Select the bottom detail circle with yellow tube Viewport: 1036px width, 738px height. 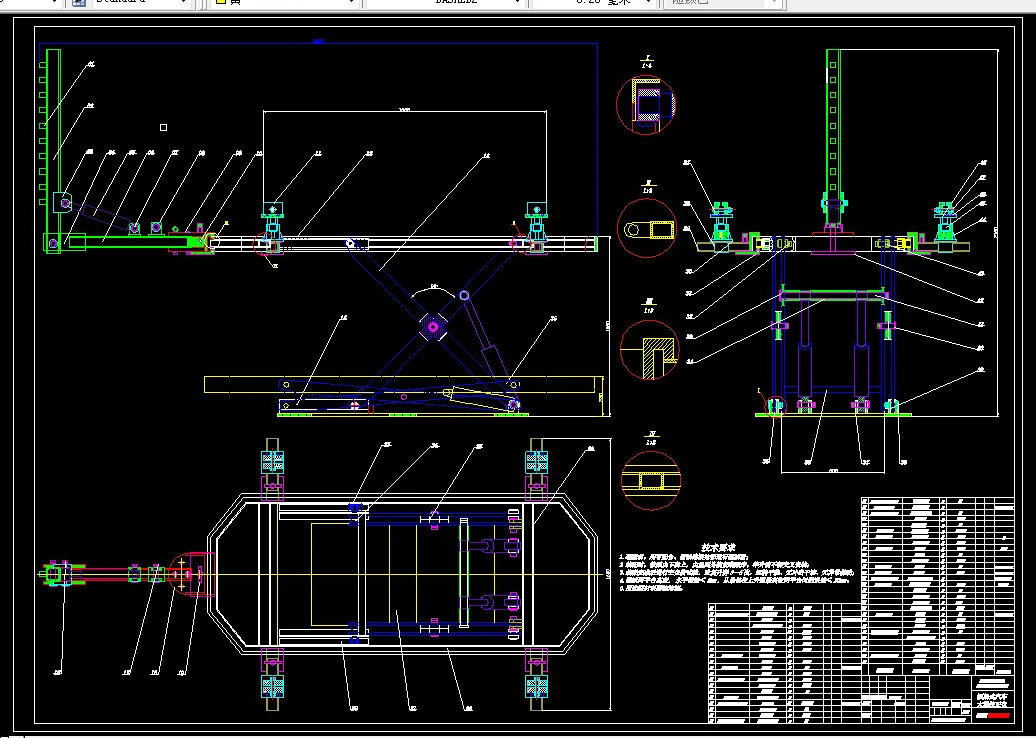(651, 480)
